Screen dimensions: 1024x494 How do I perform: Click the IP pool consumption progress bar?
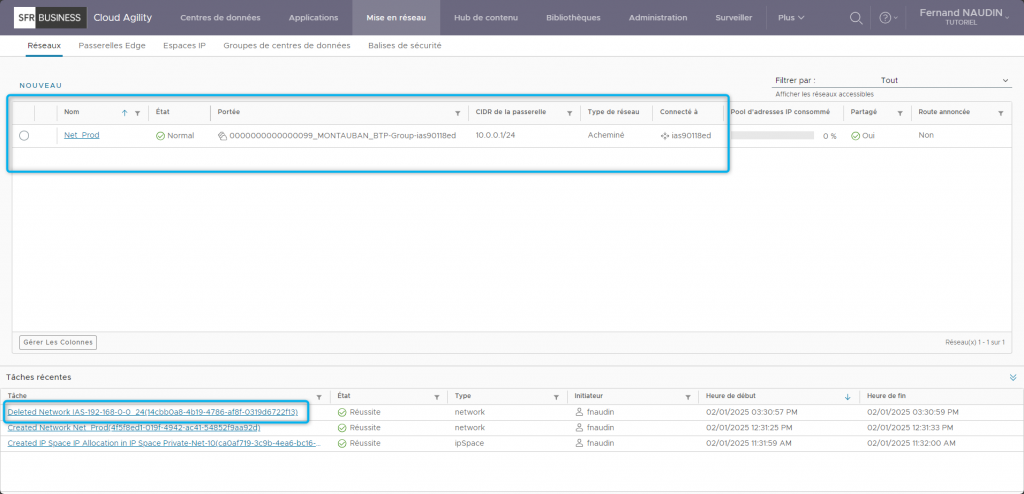(x=772, y=135)
